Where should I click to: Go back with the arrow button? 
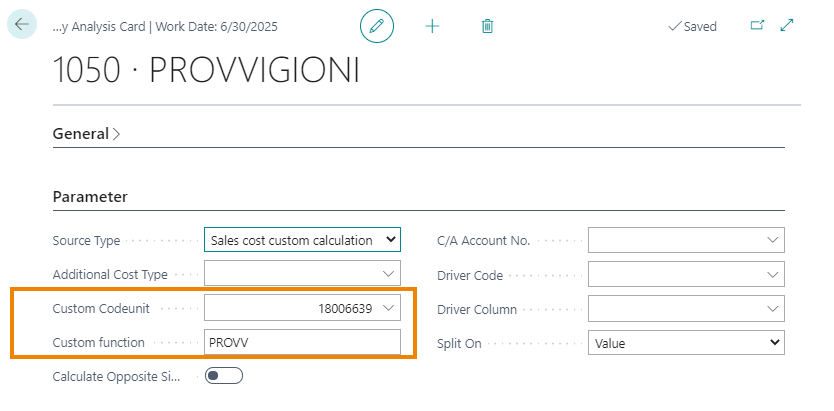point(22,24)
